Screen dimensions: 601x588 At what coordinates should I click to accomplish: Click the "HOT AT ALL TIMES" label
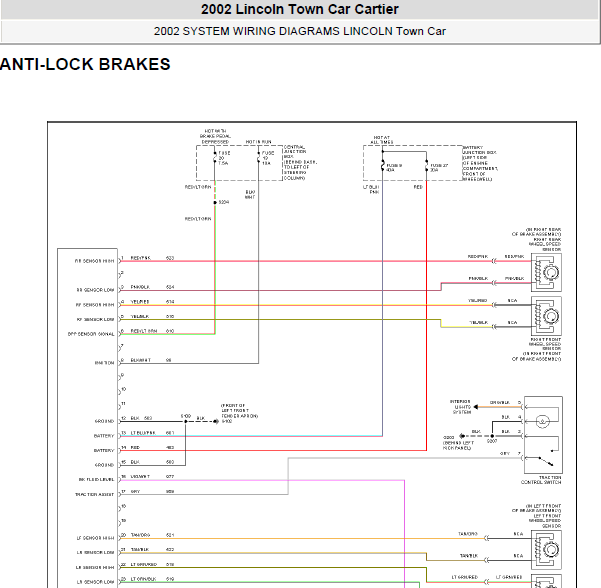pyautogui.click(x=381, y=140)
